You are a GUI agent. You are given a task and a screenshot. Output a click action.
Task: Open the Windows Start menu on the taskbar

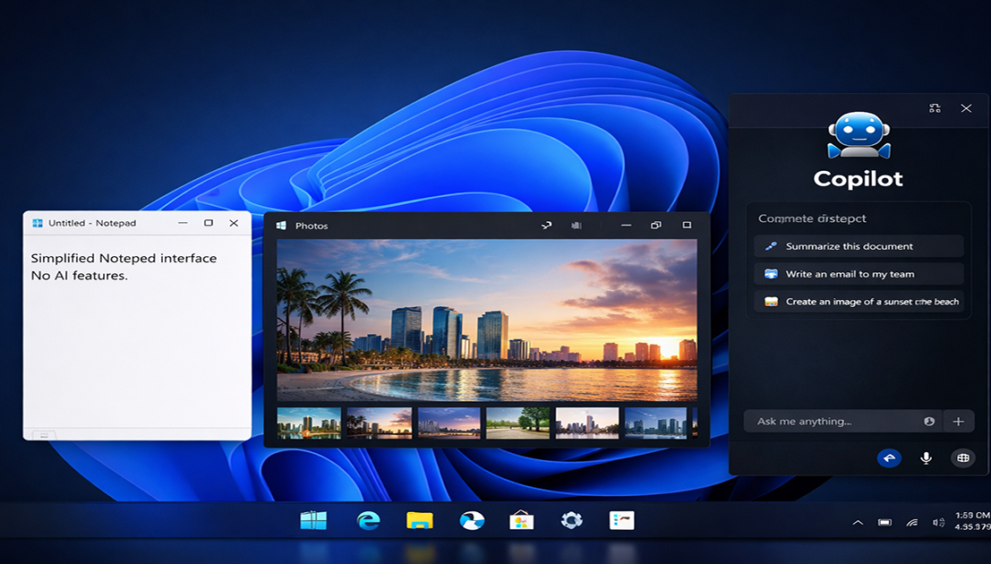coord(313,520)
